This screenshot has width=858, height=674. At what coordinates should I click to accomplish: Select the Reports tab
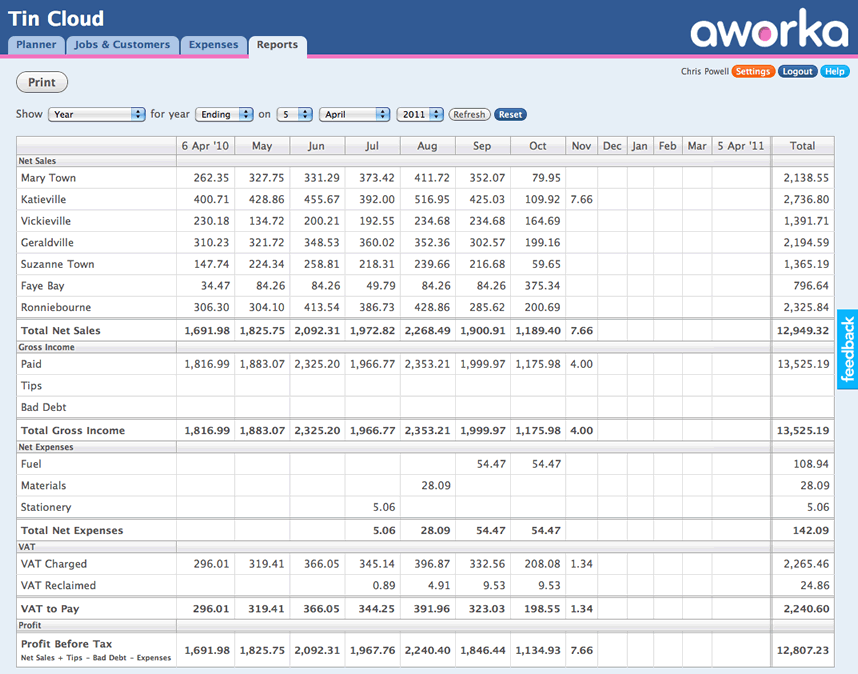(x=277, y=45)
